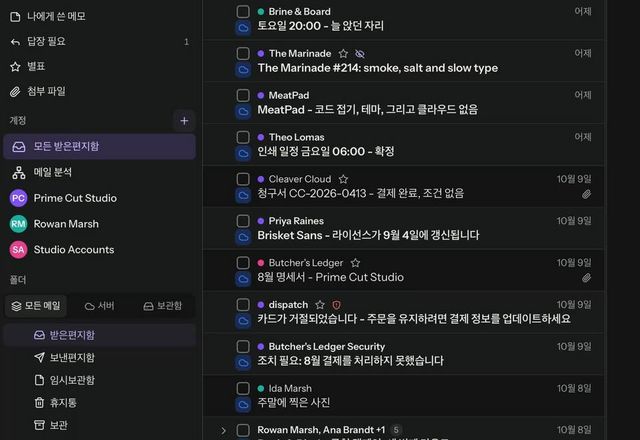Open the 휴지통 trash folder
This screenshot has height=440, width=640.
pyautogui.click(x=99, y=403)
